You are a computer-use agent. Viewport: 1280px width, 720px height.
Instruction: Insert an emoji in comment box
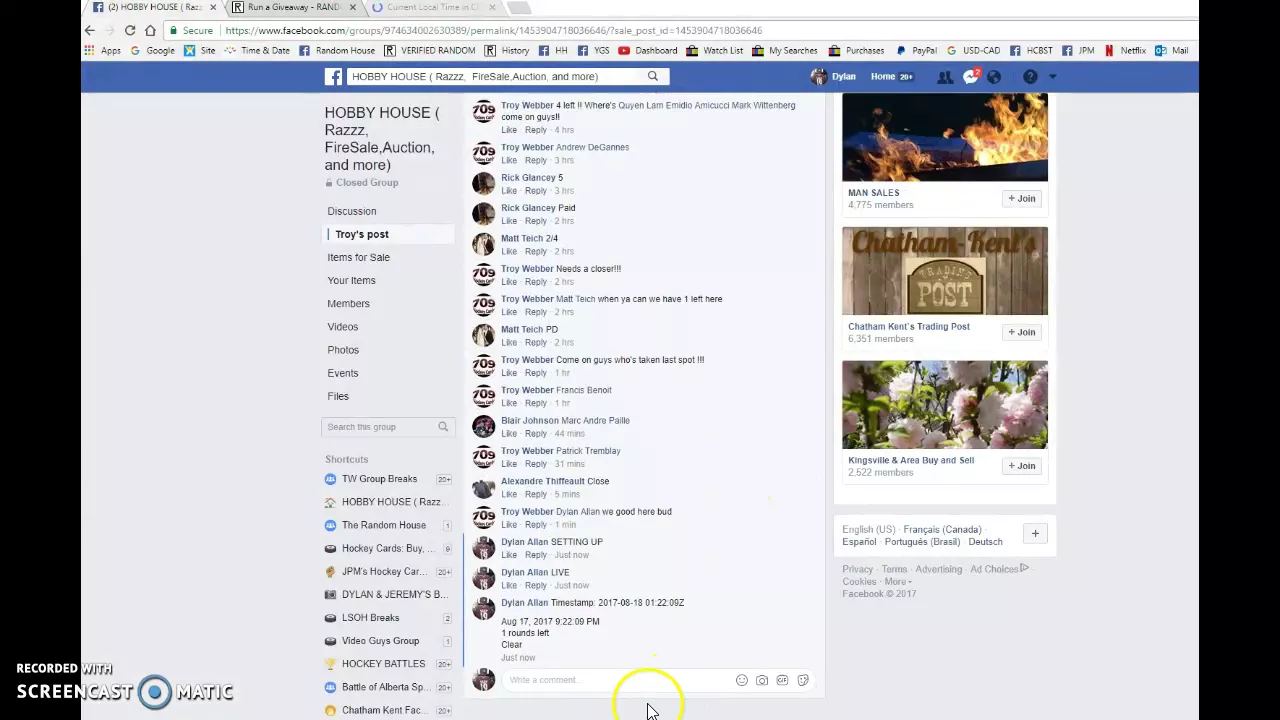coord(742,680)
